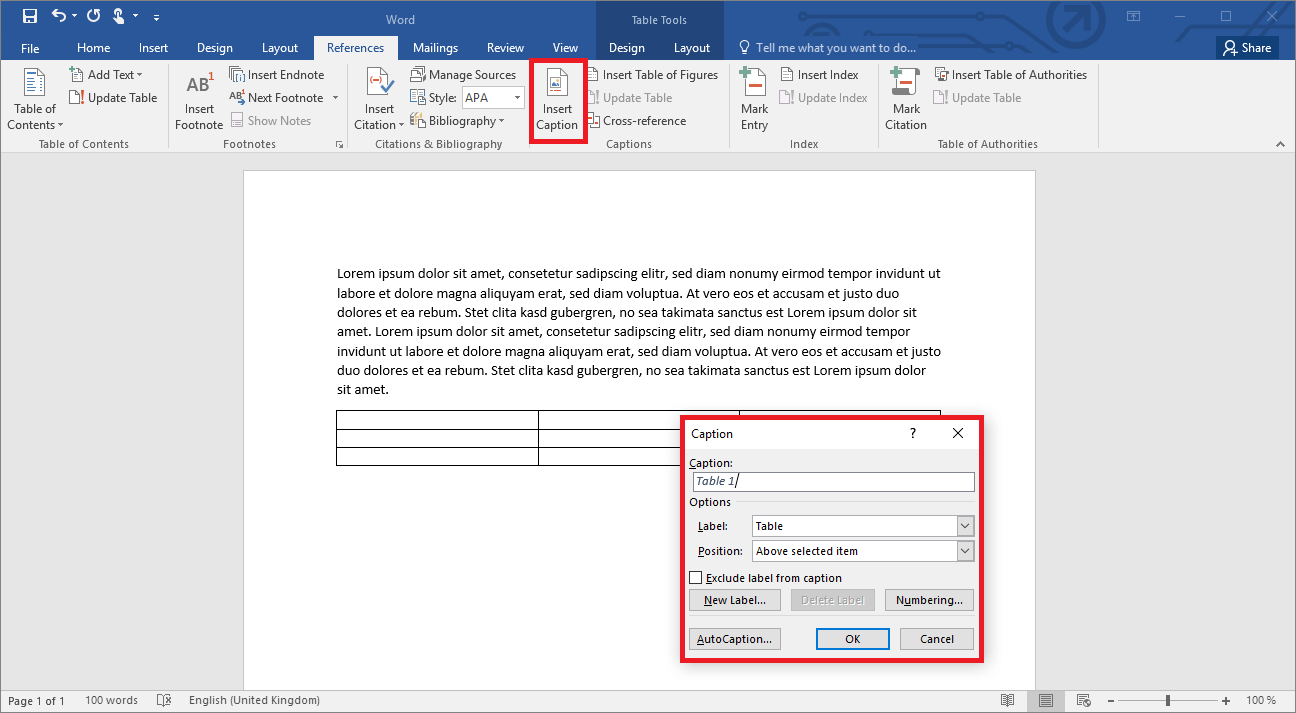Viewport: 1296px width, 713px height.
Task: Check Exclude label from caption
Action: click(x=696, y=578)
